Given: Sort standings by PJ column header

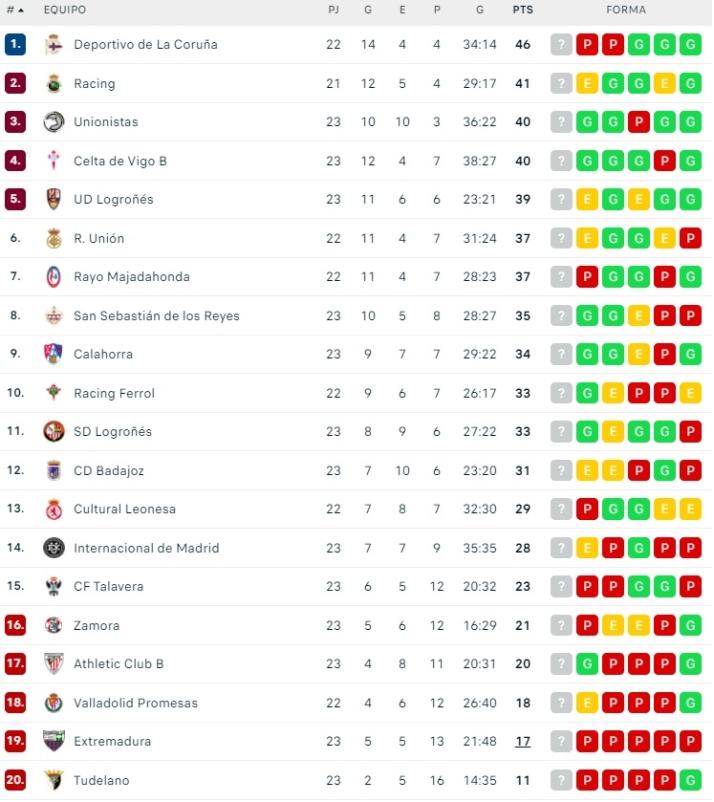Looking at the screenshot, I should tap(333, 10).
